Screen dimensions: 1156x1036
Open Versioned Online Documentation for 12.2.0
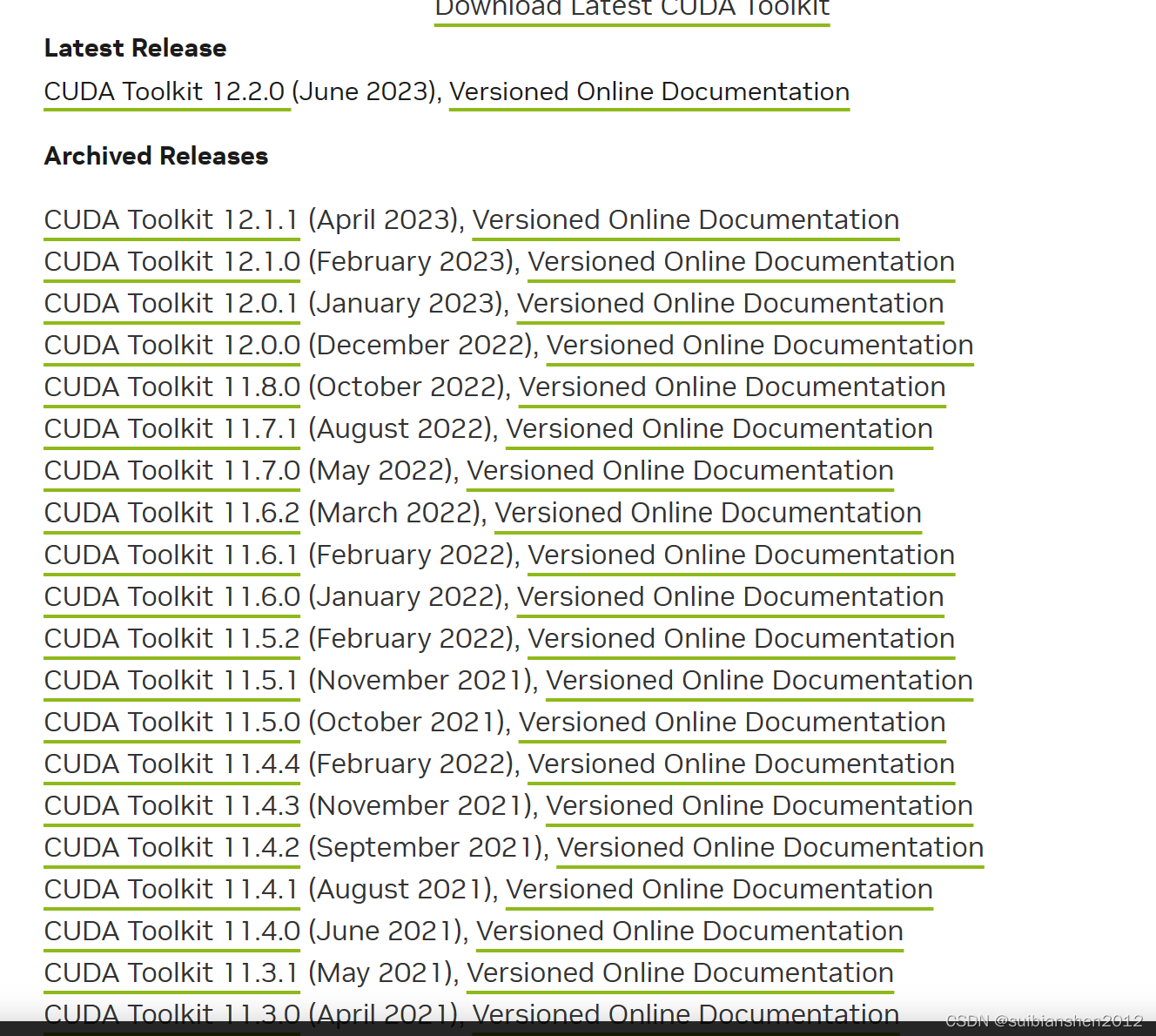click(x=649, y=91)
